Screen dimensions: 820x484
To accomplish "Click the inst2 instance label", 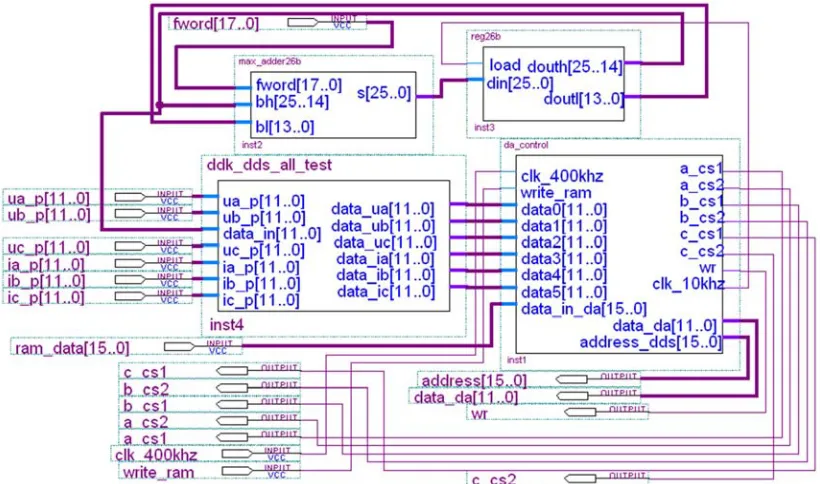I will point(252,145).
